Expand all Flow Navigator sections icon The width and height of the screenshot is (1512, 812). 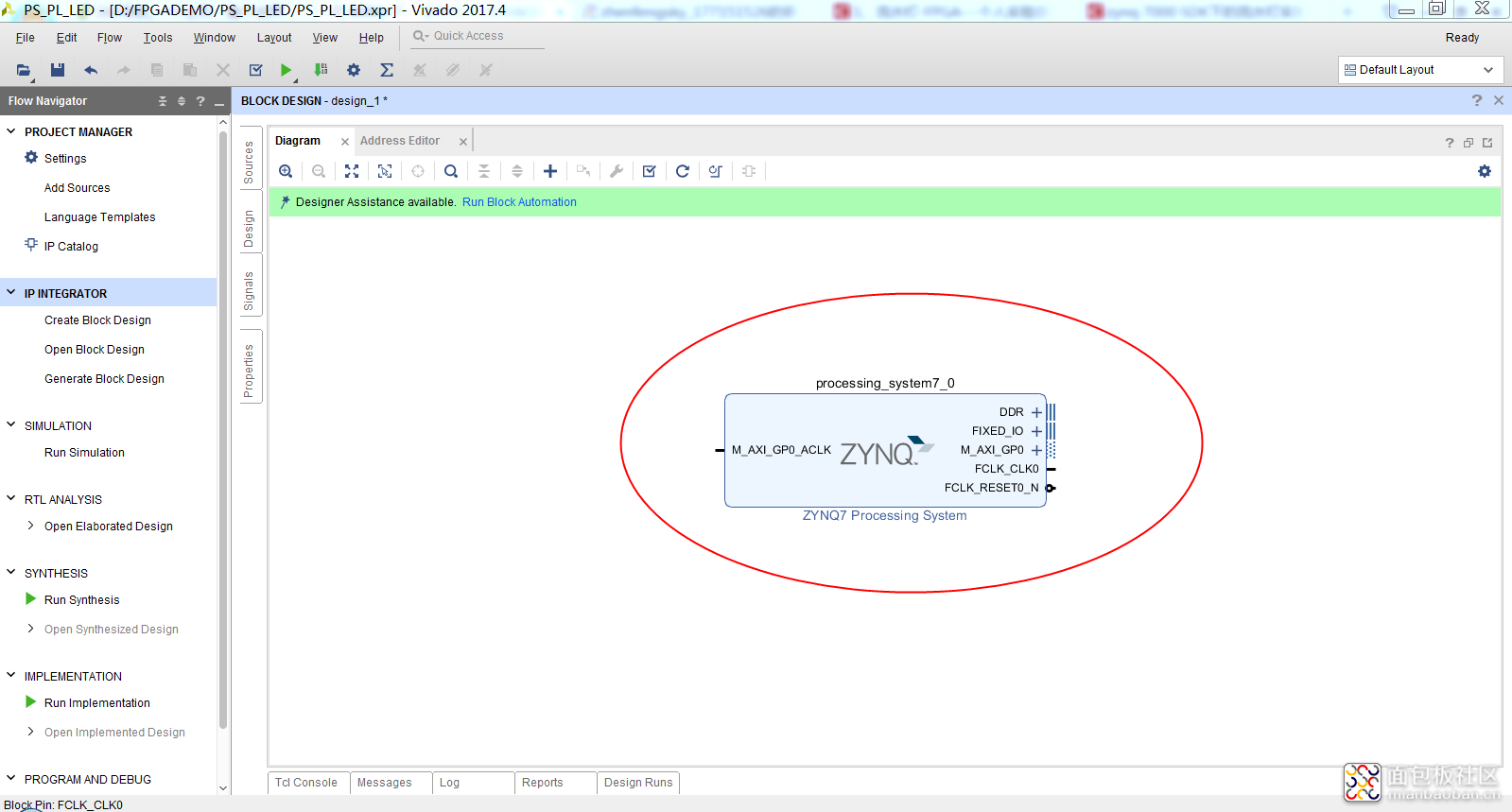coord(182,101)
